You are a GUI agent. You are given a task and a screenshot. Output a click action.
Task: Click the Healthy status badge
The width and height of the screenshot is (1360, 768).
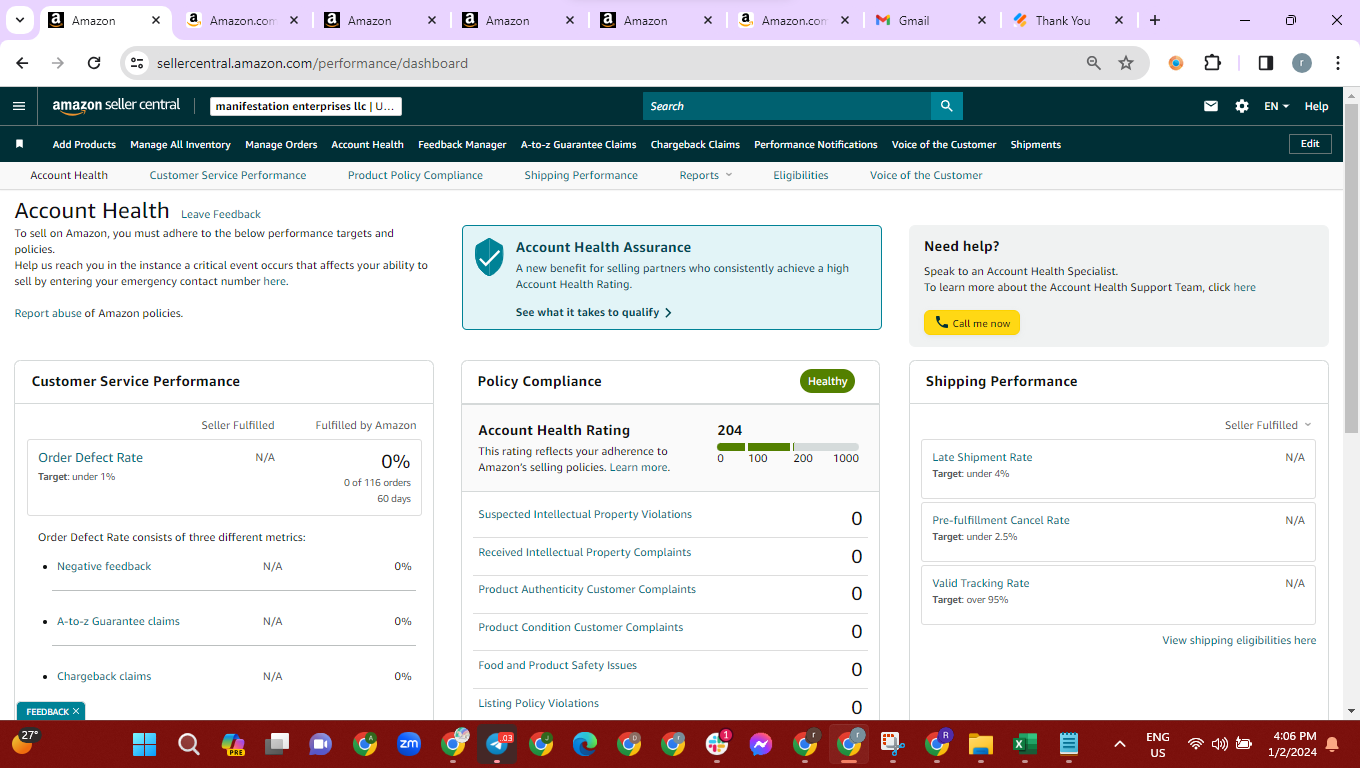coord(827,381)
